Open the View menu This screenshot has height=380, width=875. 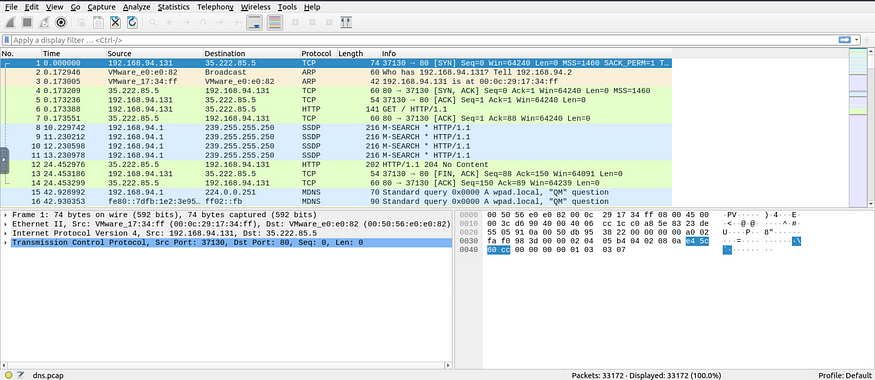pos(54,7)
